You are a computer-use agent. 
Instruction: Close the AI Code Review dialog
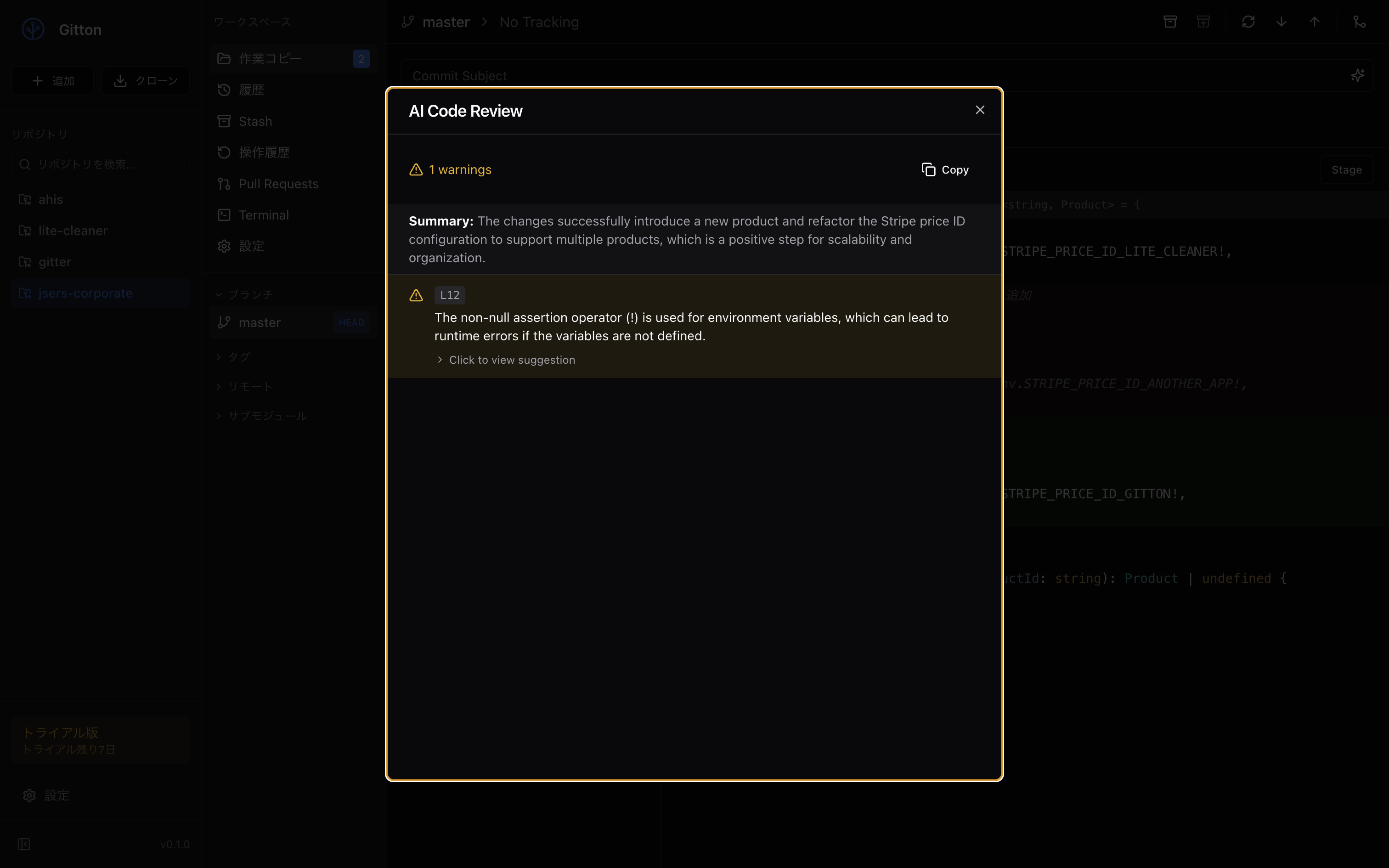(980, 110)
